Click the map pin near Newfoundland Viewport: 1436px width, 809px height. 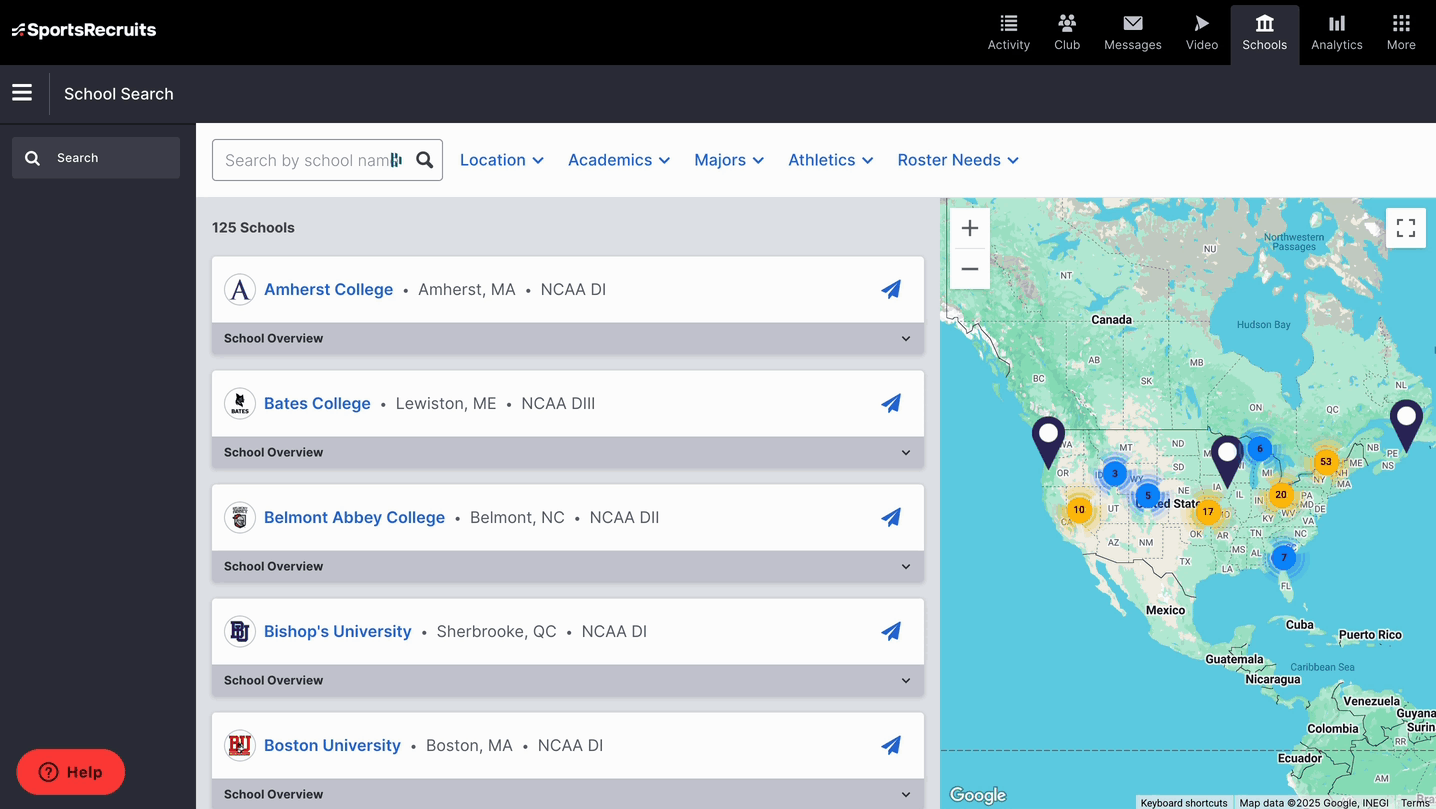(x=1406, y=424)
